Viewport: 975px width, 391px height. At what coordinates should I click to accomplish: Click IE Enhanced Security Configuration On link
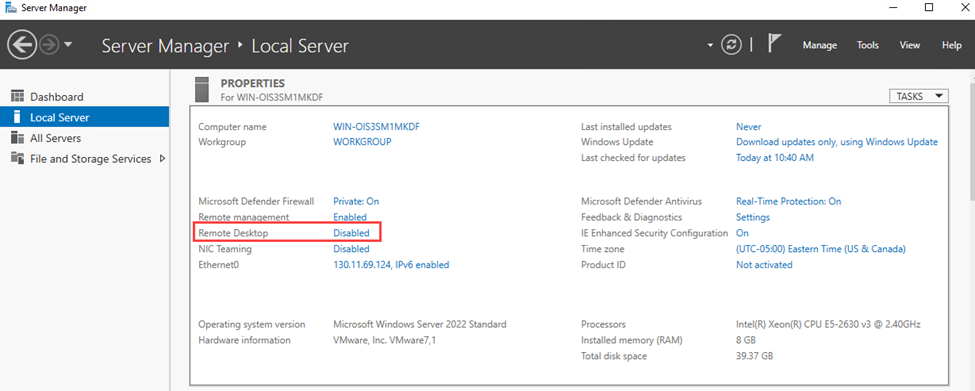coord(742,233)
